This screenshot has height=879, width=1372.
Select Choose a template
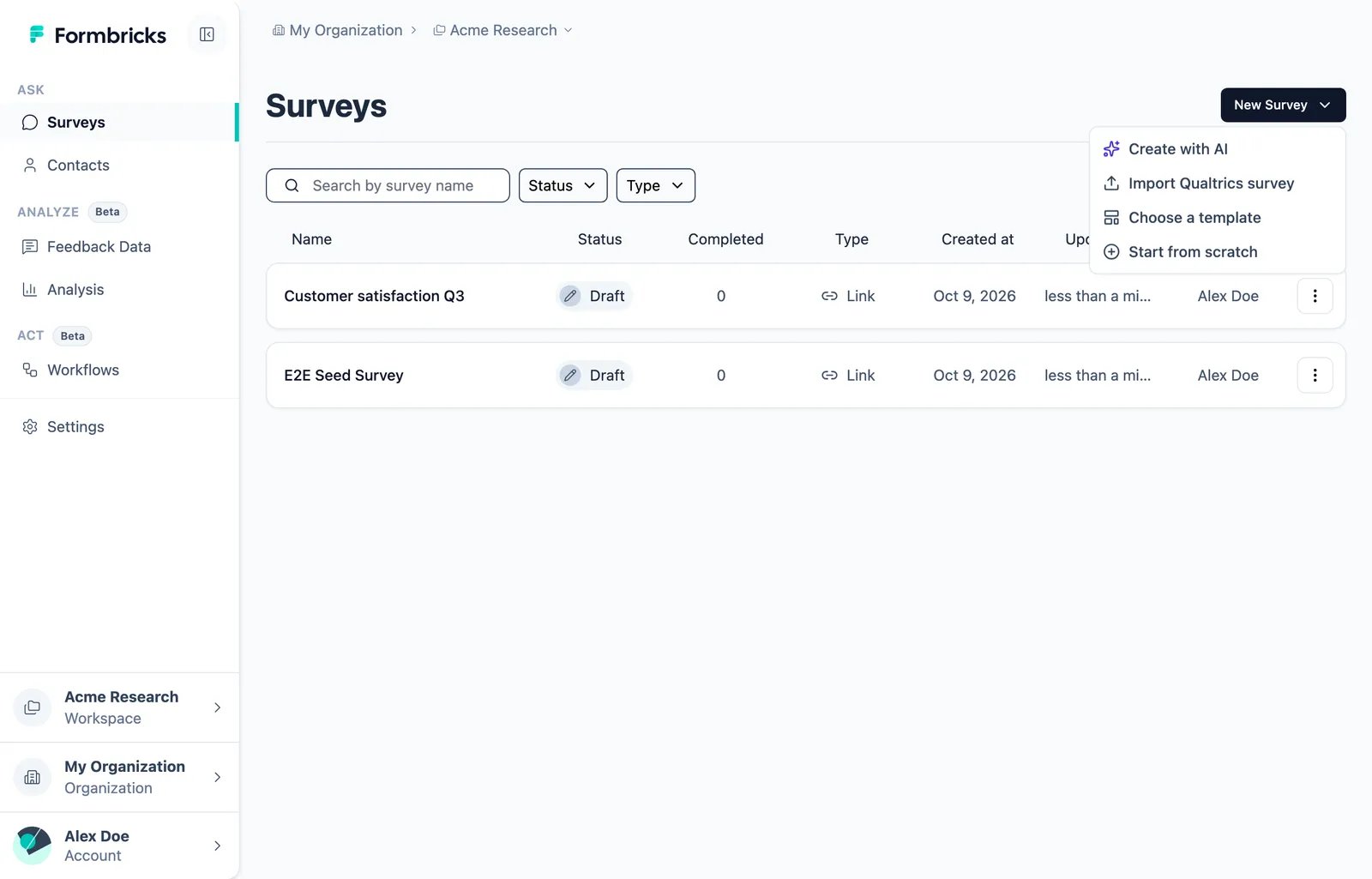point(1217,218)
